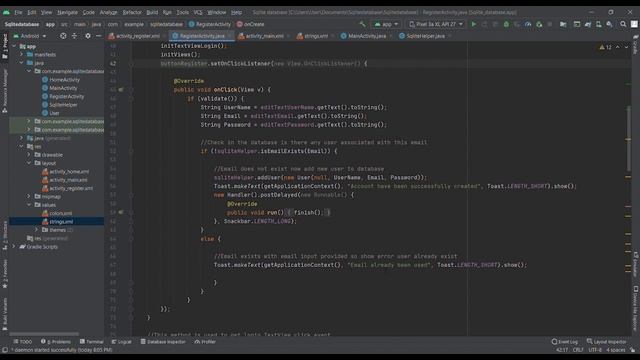Viewport: 640px width, 360px height.
Task: Open the Emulator side tab
Action: [635, 264]
